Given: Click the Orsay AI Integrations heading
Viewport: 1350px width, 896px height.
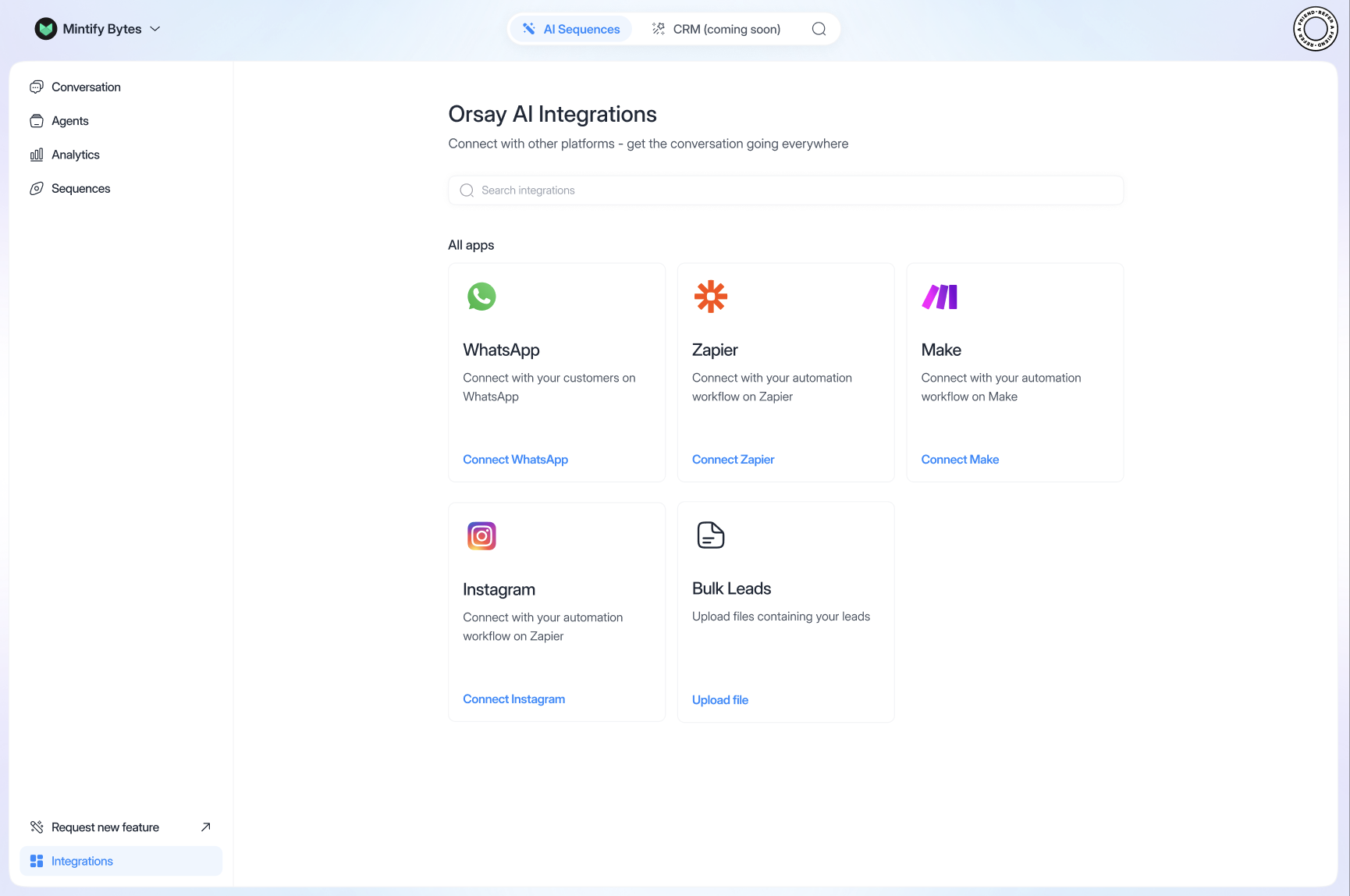Looking at the screenshot, I should 552,114.
